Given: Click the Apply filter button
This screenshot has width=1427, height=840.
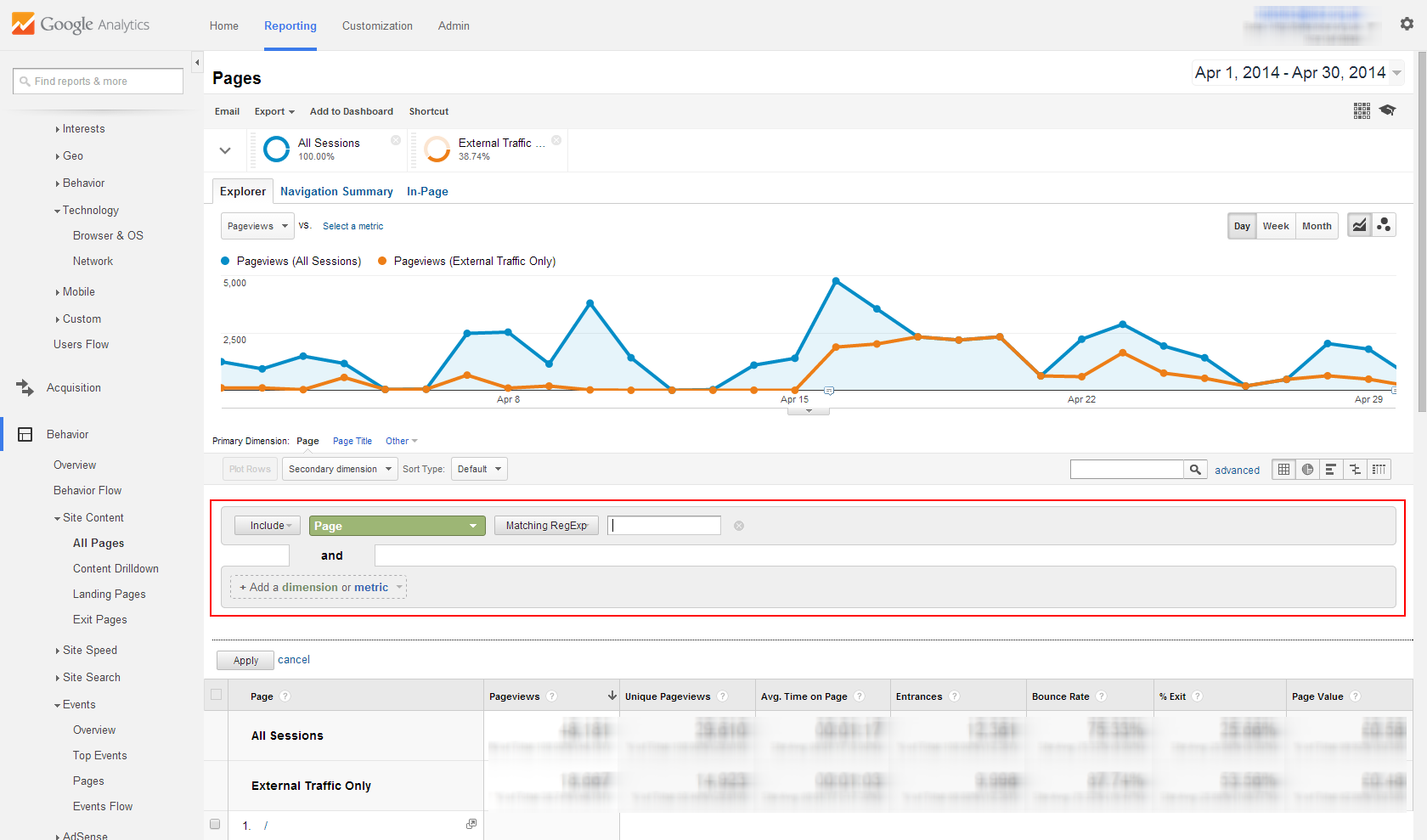Looking at the screenshot, I should [245, 660].
